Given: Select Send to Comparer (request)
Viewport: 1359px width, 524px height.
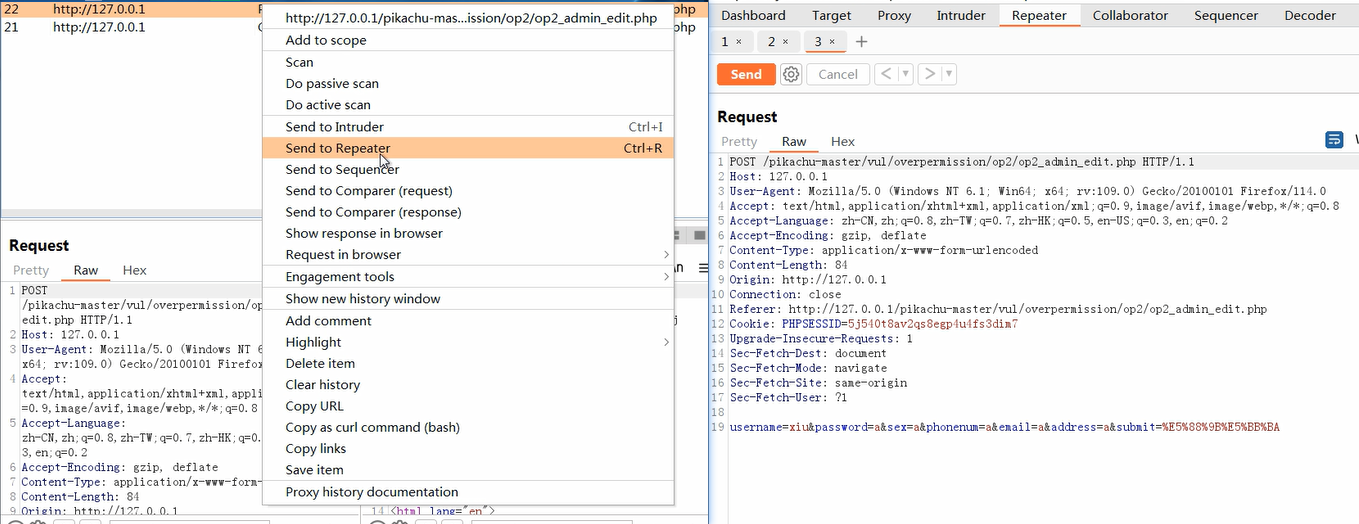Looking at the screenshot, I should (x=468, y=191).
